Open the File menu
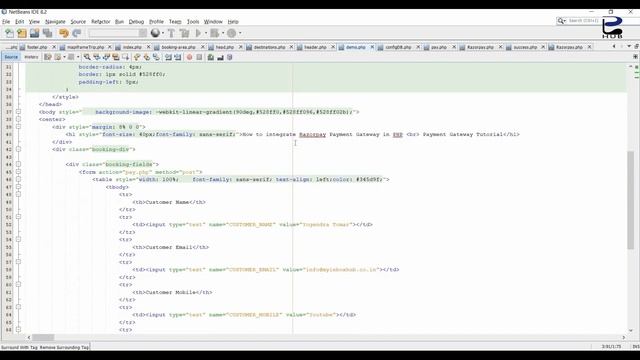 (x=6, y=22)
